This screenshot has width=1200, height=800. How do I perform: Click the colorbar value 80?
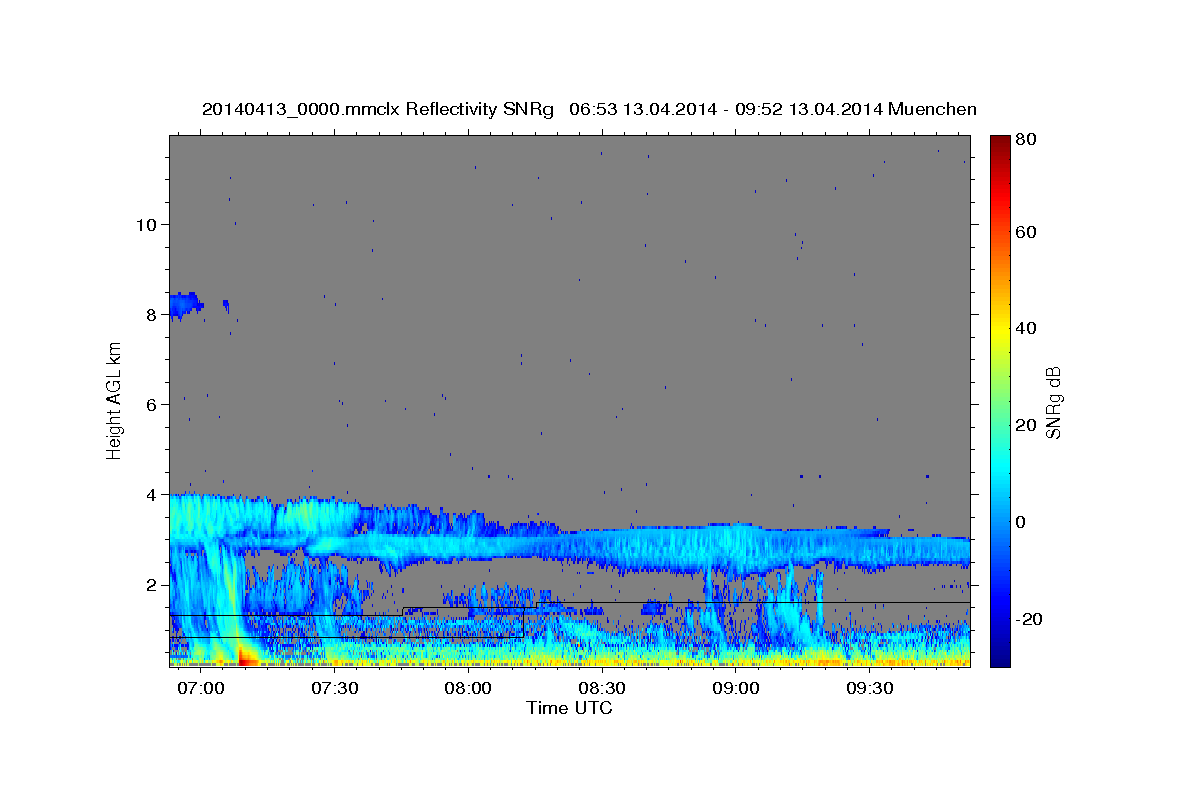coord(1024,140)
